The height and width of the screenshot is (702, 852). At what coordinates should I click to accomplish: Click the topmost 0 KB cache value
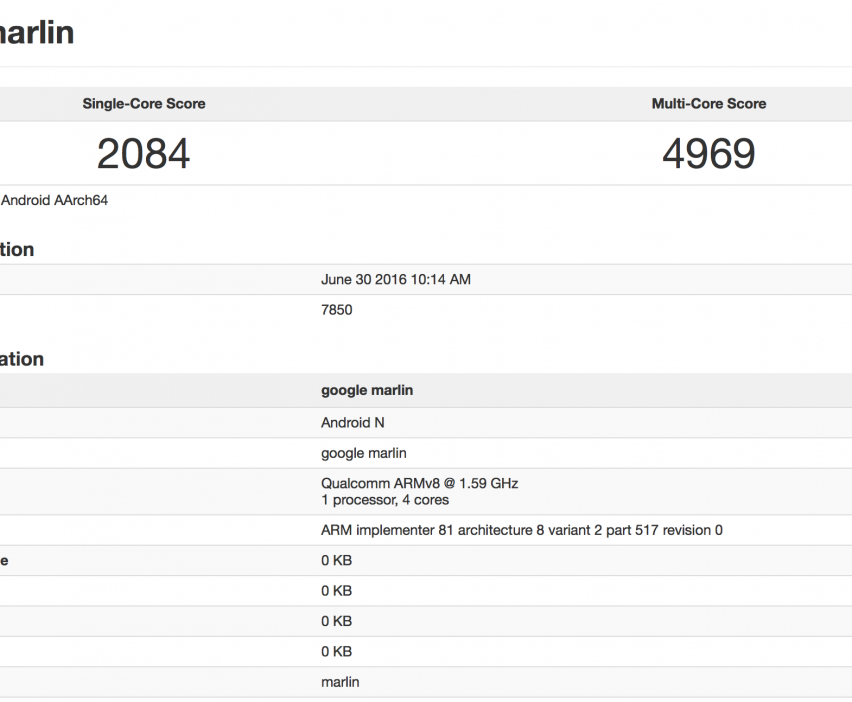[336, 561]
